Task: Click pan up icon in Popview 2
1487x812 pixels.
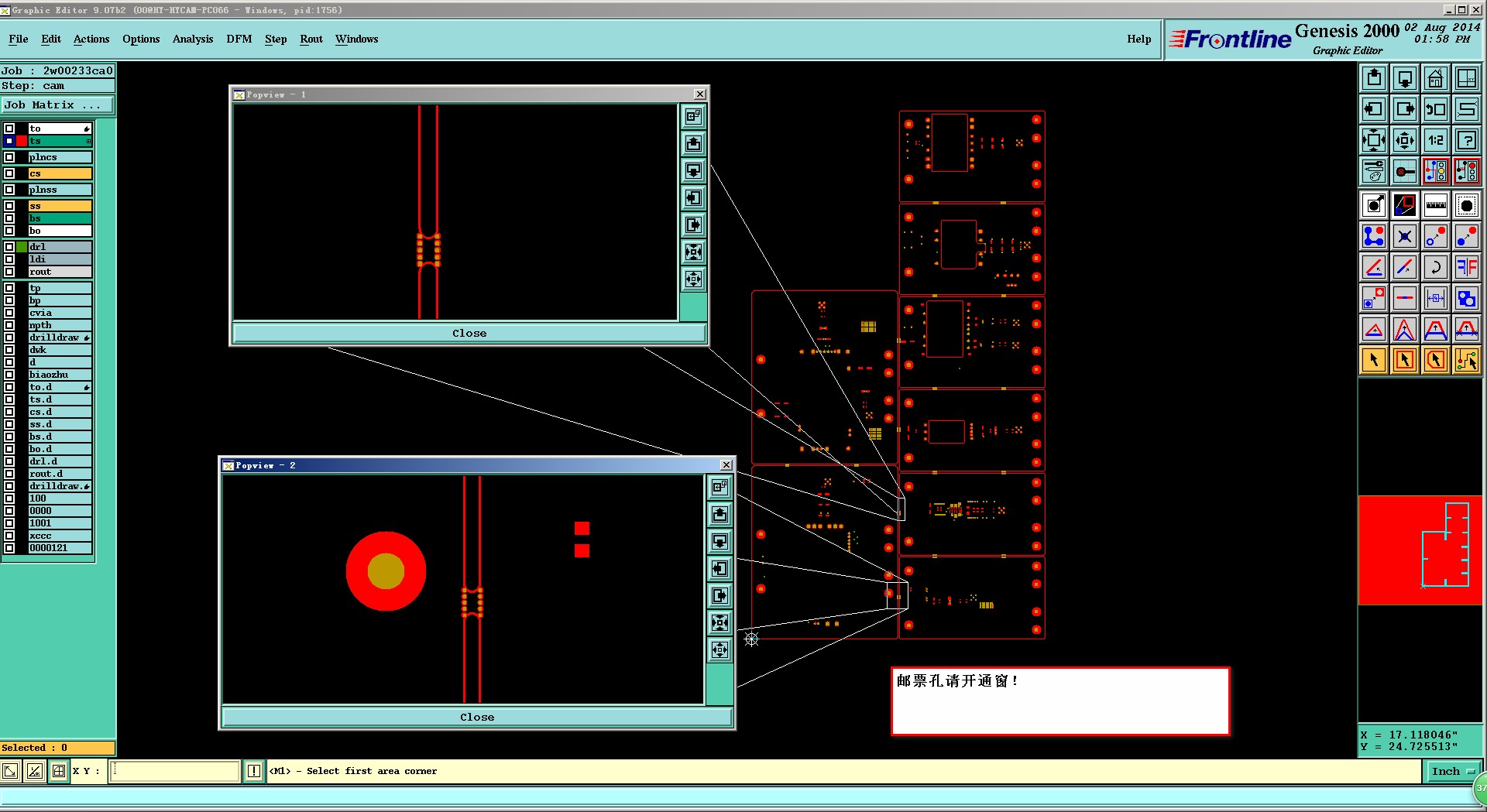Action: point(720,514)
